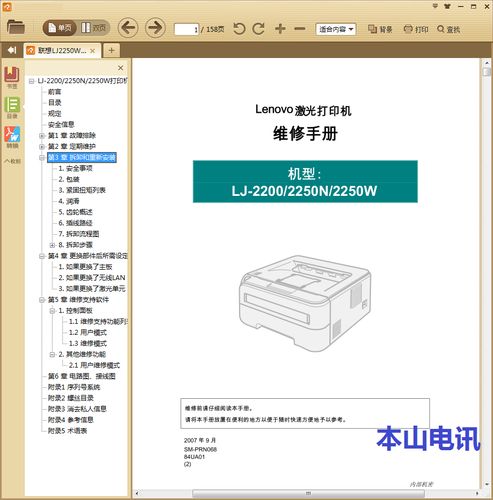Collapse the LJ-2200/2250N/2250W root node
The height and width of the screenshot is (500, 493).
click(x=31, y=81)
